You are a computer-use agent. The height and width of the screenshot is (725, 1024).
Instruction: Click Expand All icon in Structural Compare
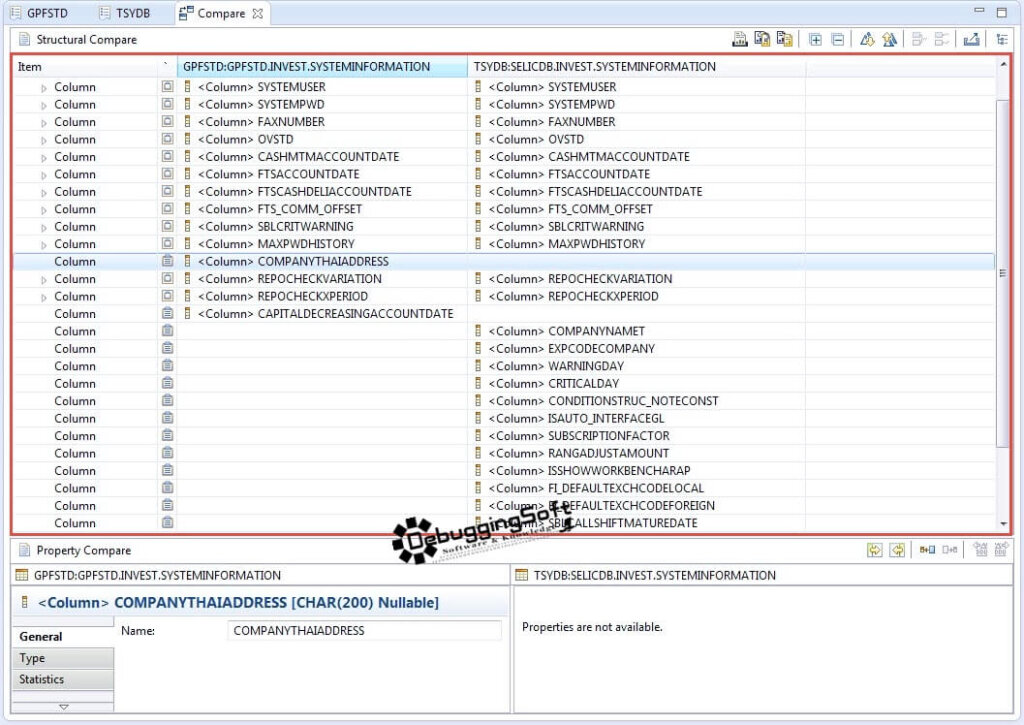coord(815,40)
